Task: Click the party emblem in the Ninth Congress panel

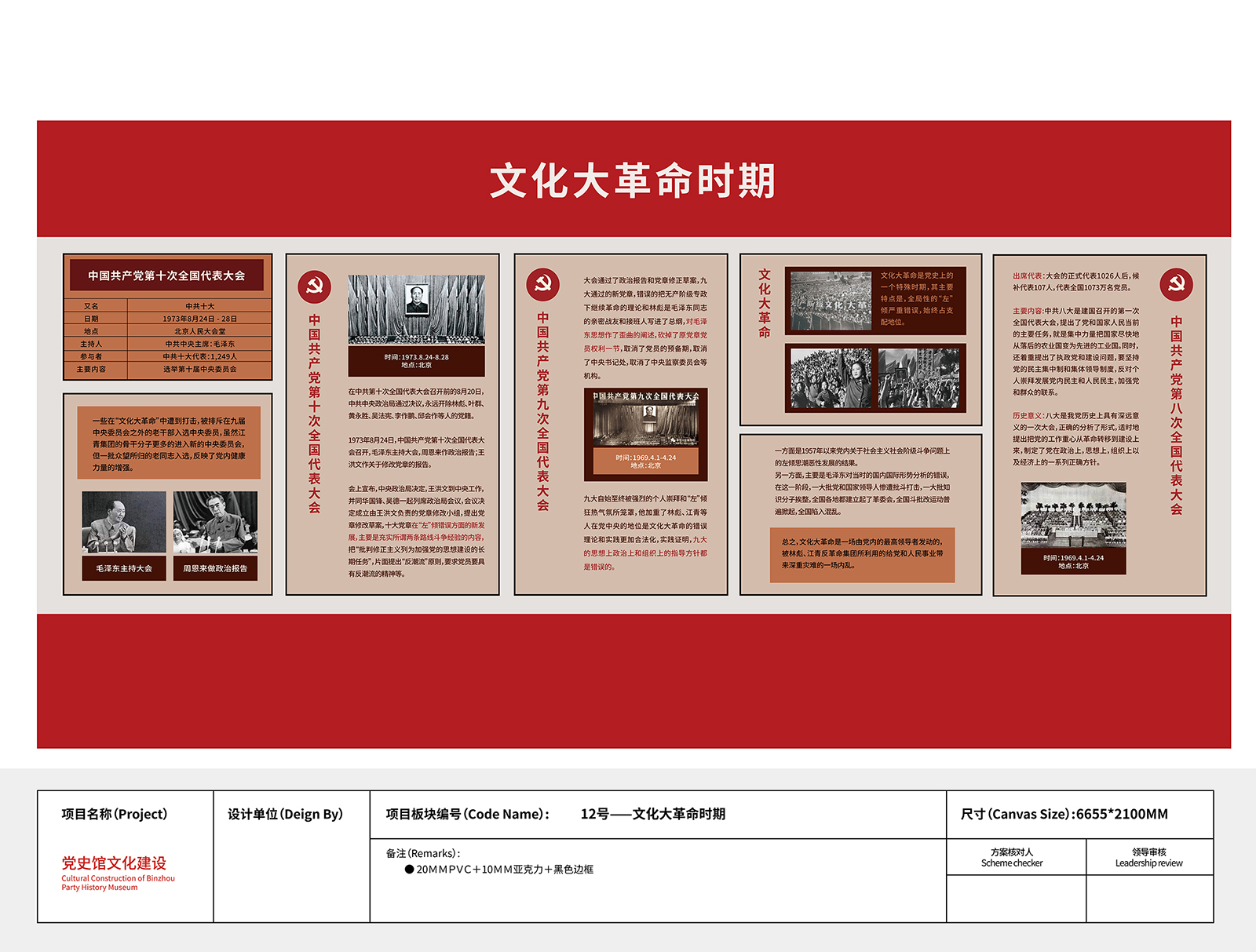Action: click(x=542, y=284)
